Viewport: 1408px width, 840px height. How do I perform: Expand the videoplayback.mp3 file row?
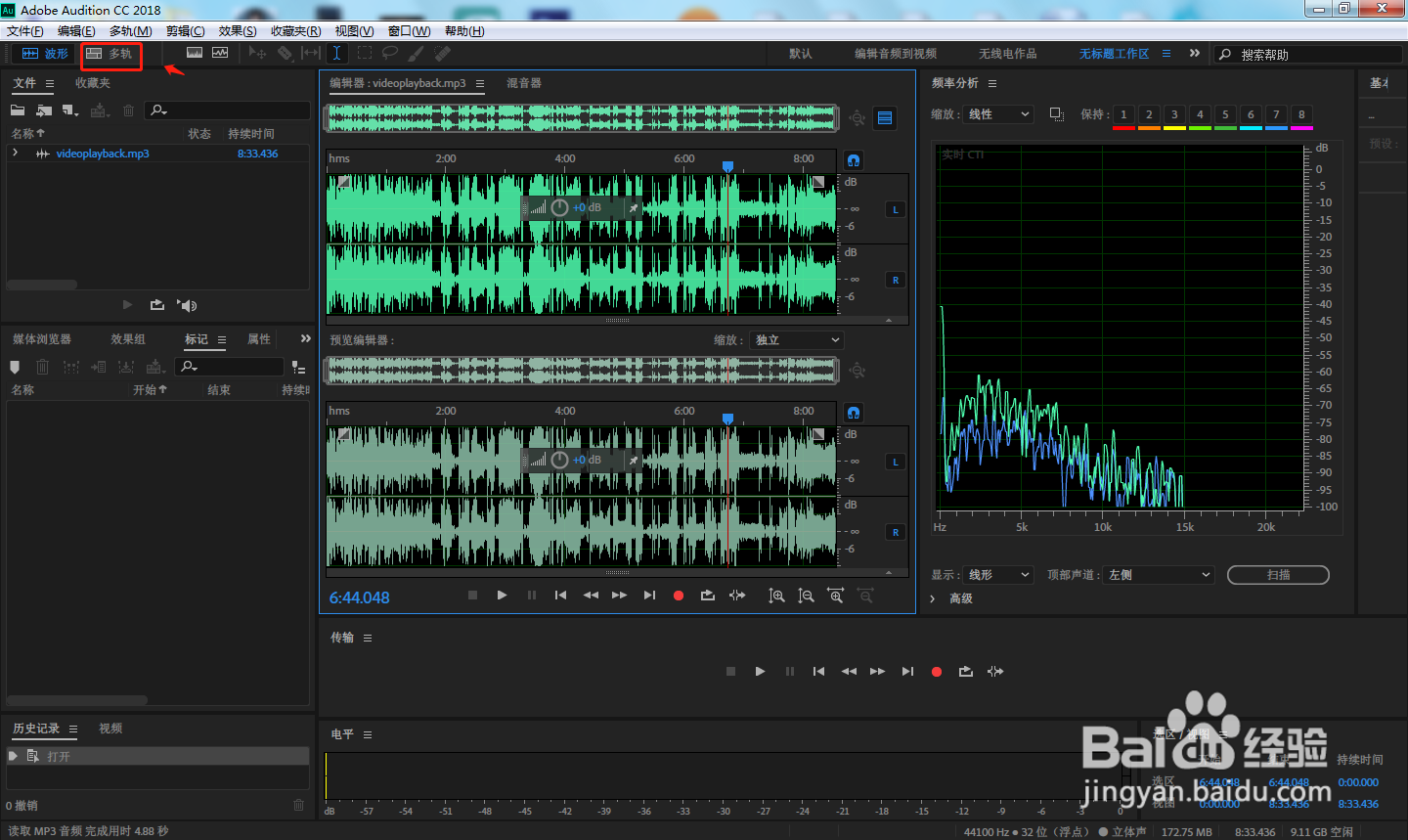pyautogui.click(x=16, y=154)
